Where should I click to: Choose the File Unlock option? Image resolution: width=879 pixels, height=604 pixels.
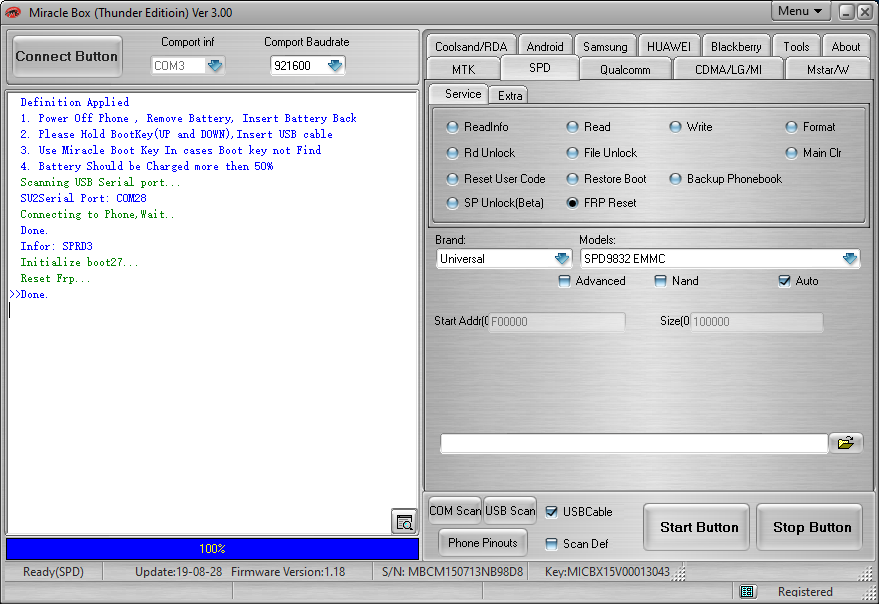(602, 153)
